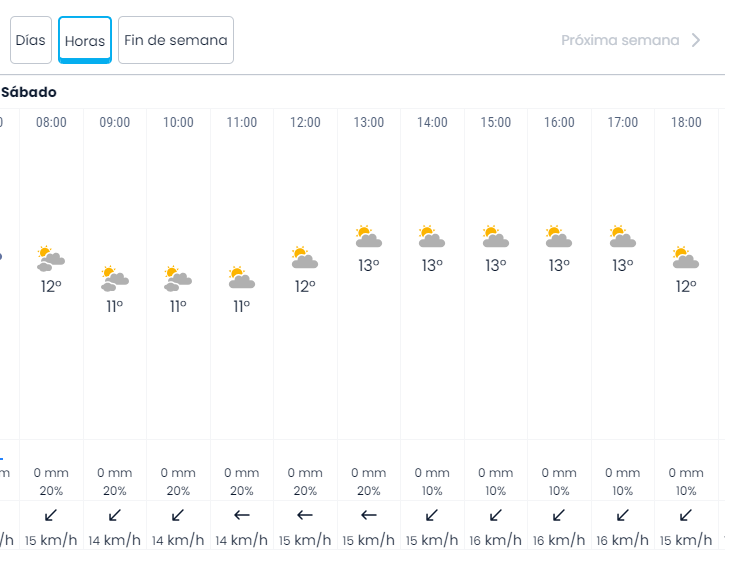Click the 16:00 wind direction arrow
The image size is (730, 565).
tap(559, 515)
